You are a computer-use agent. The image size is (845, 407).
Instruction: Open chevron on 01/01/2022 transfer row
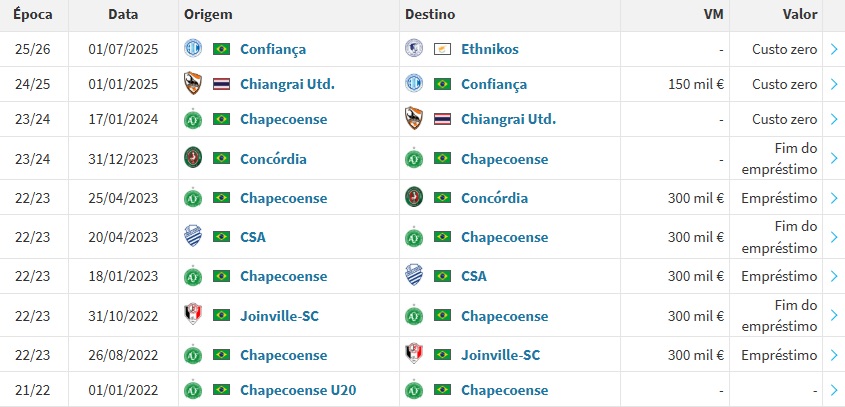(834, 390)
